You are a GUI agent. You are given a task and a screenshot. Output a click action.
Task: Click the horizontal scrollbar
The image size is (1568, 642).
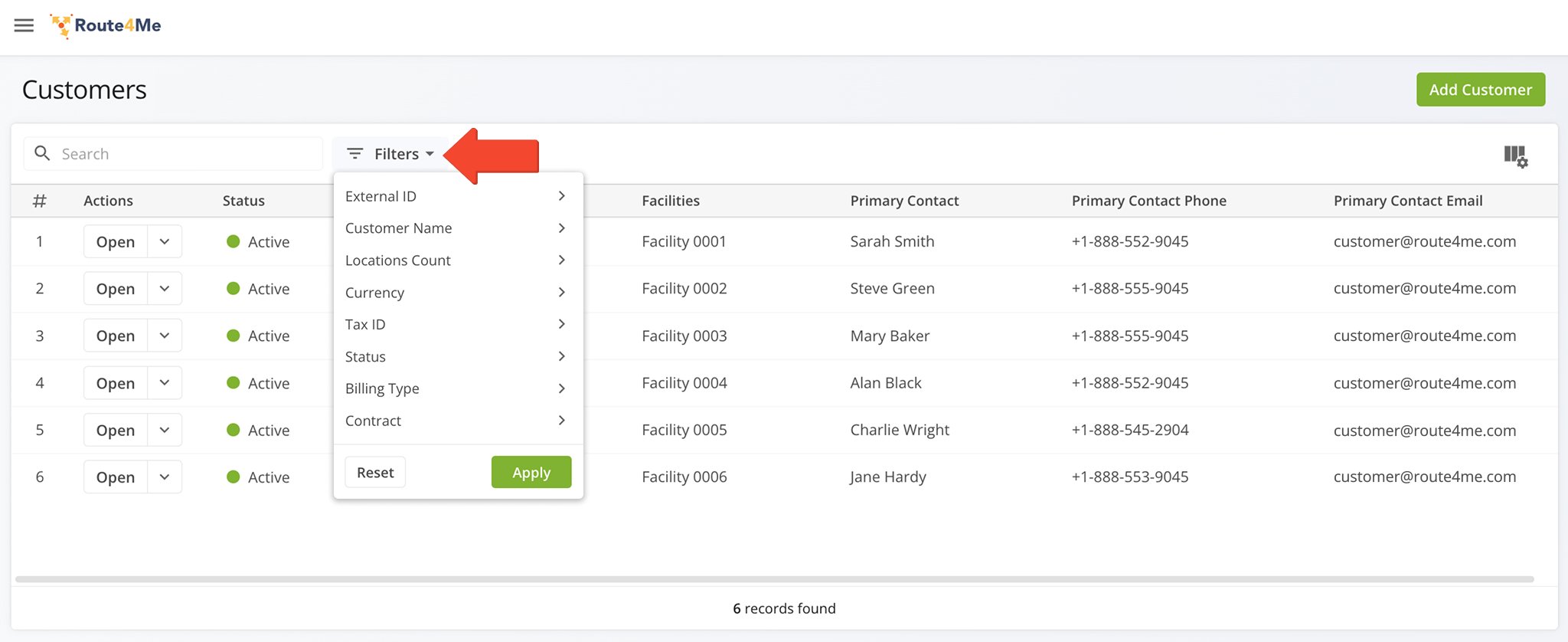click(x=773, y=579)
